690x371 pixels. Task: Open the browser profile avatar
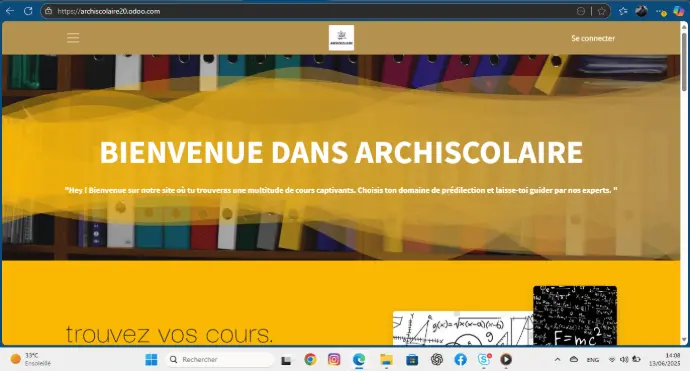pyautogui.click(x=641, y=11)
